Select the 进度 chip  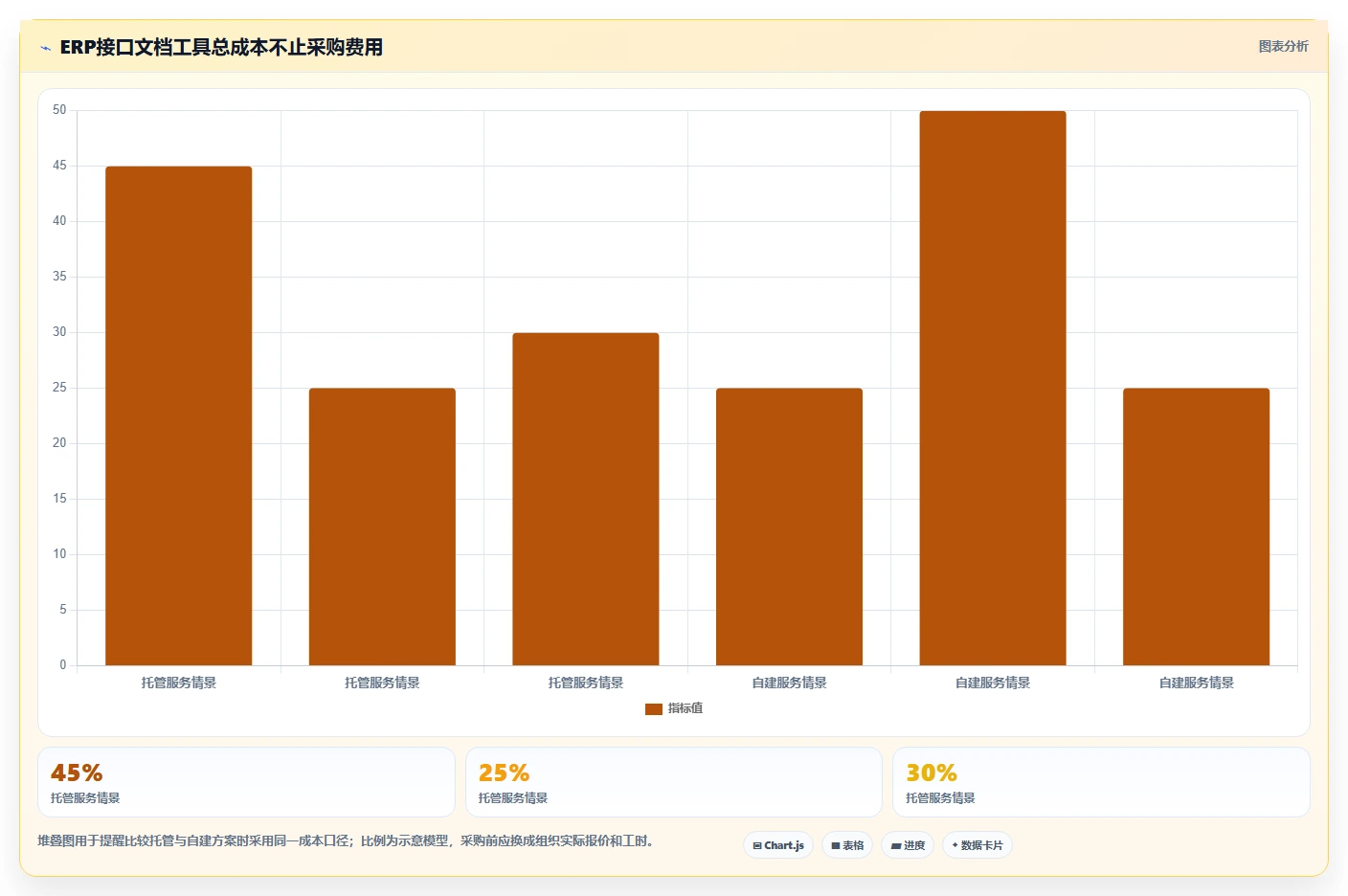908,845
